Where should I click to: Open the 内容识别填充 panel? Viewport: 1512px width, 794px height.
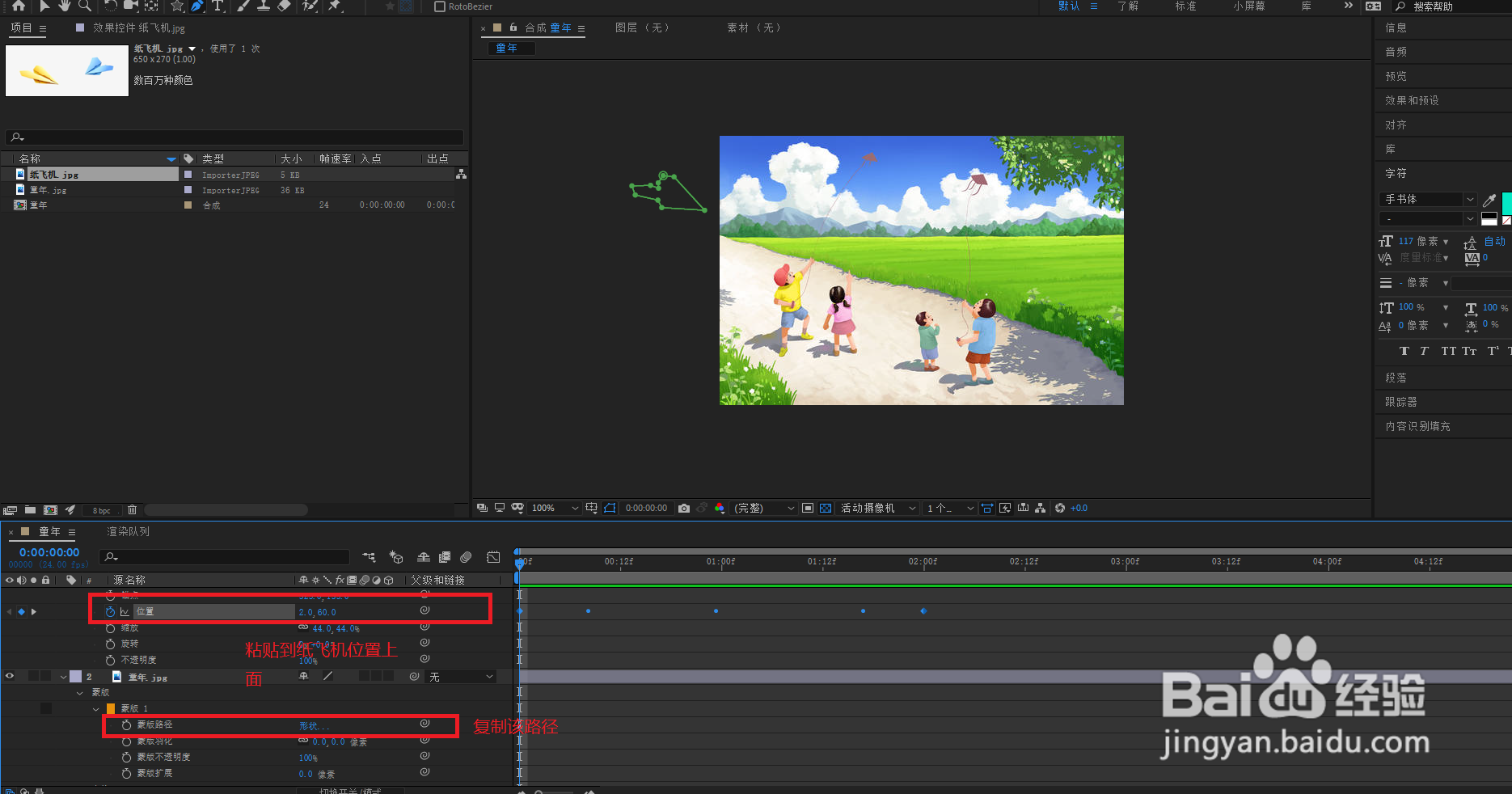click(1417, 425)
